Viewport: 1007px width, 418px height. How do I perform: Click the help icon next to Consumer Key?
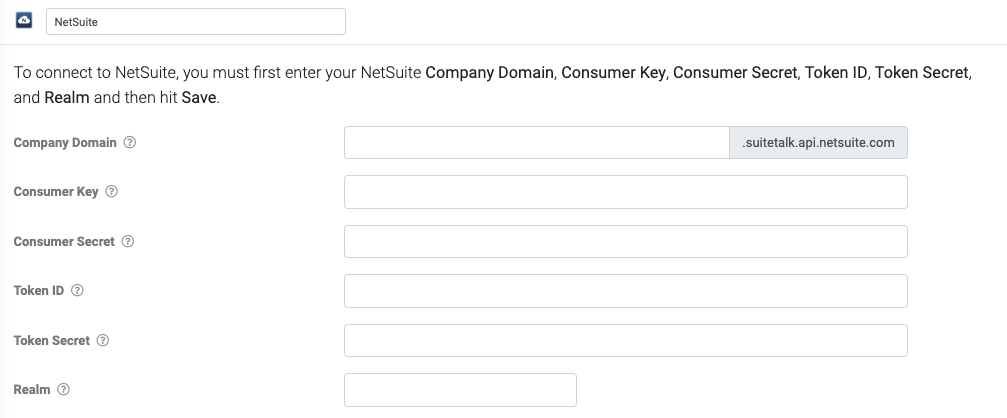(x=112, y=192)
